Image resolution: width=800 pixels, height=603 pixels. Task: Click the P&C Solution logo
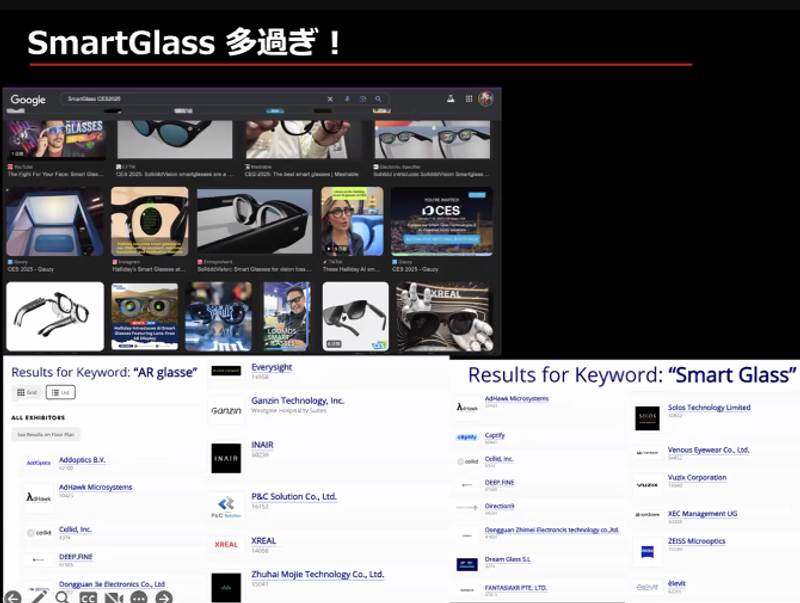226,507
